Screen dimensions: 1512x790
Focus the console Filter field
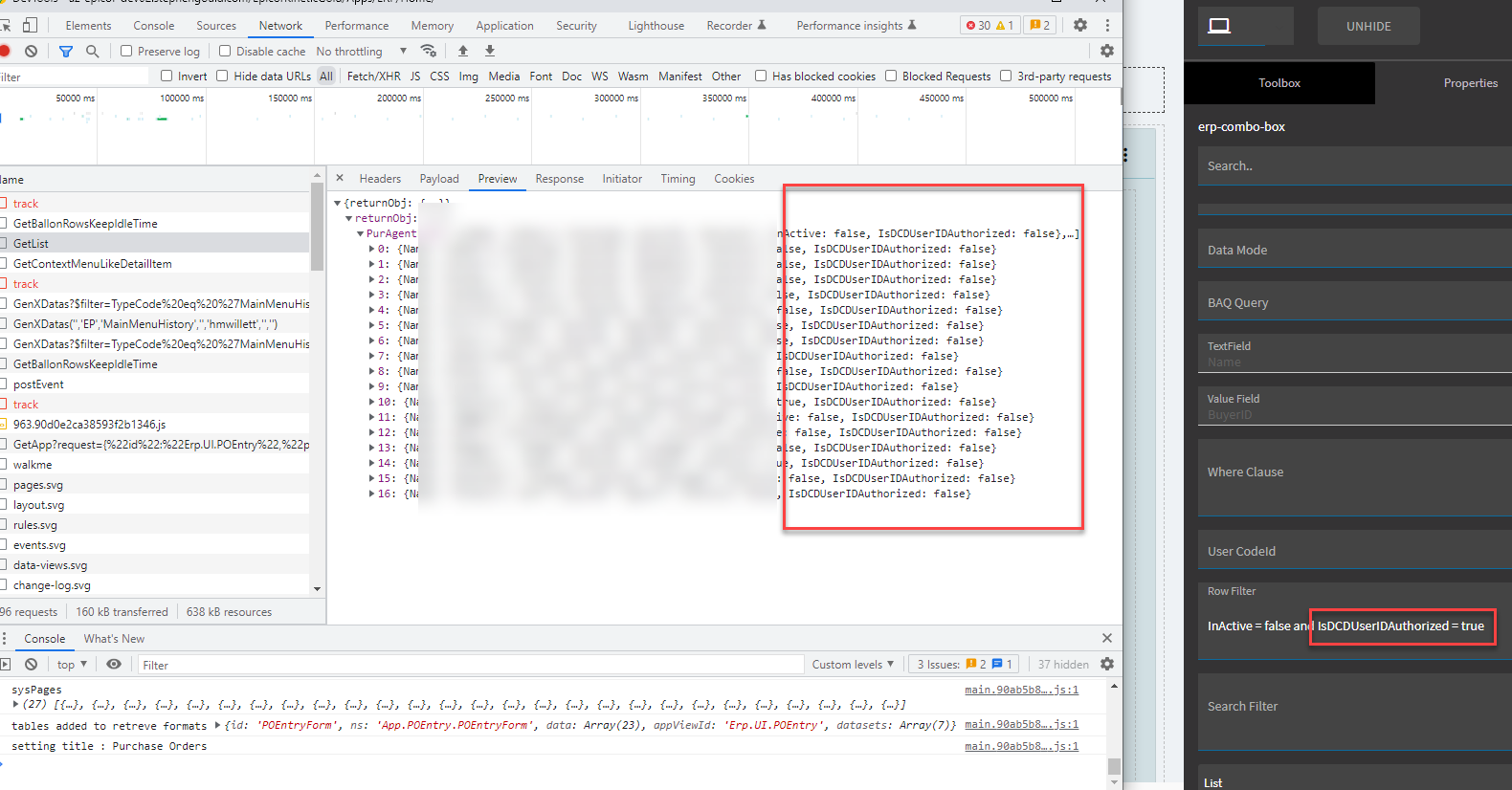point(469,665)
